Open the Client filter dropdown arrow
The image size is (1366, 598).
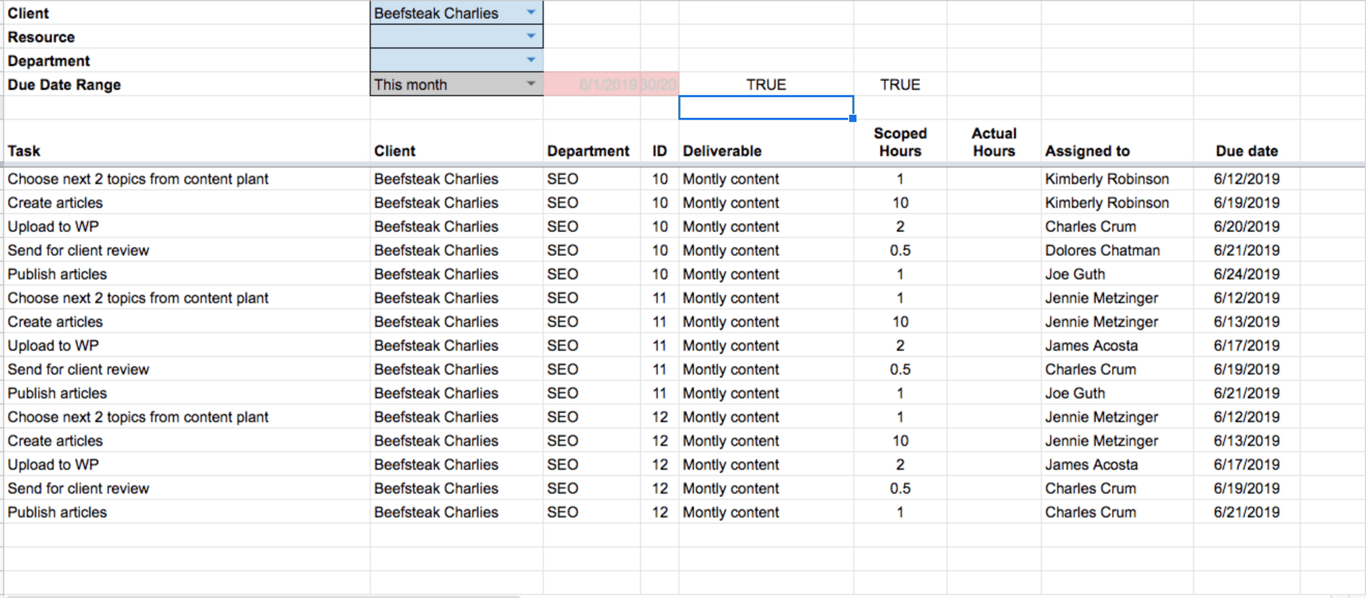531,13
